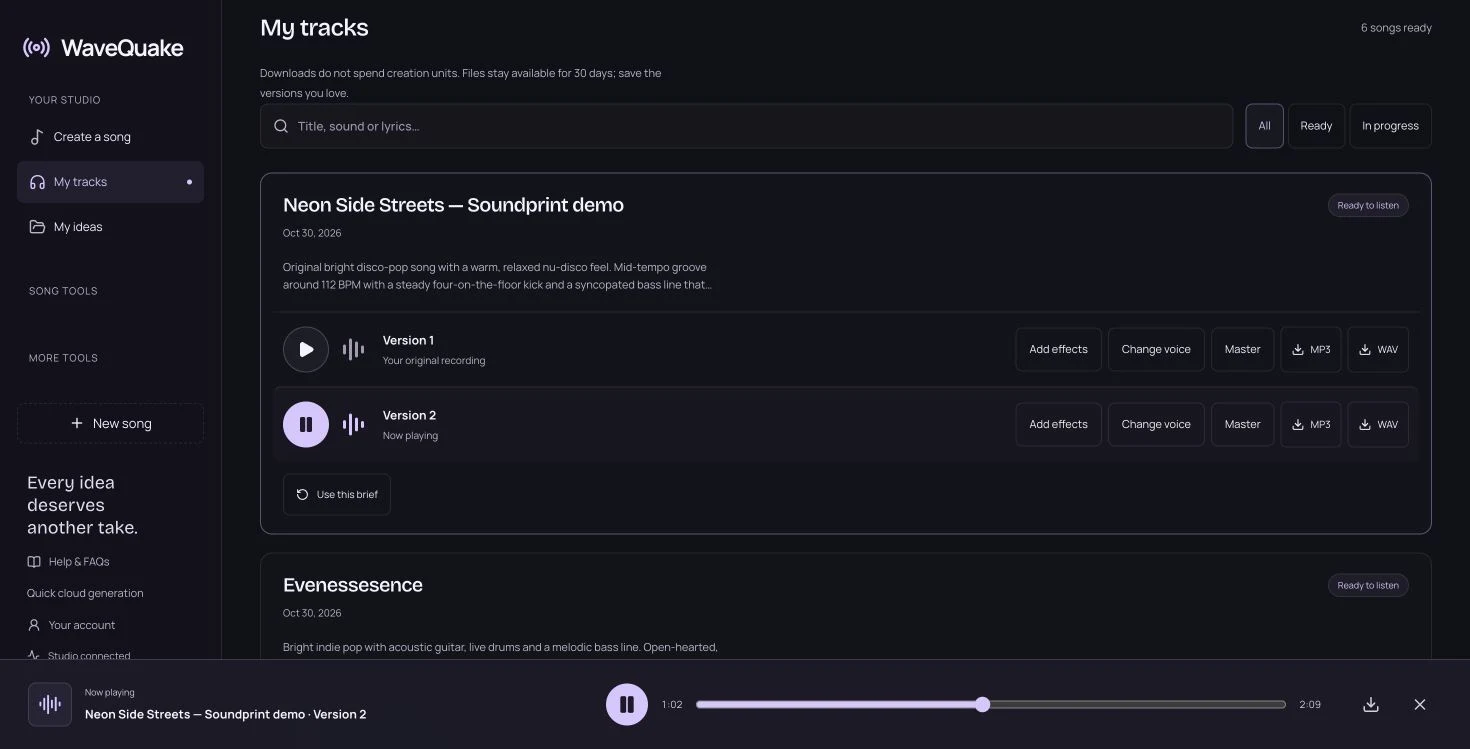Click the New song button
Viewport: 1470px width, 749px height.
[110, 423]
